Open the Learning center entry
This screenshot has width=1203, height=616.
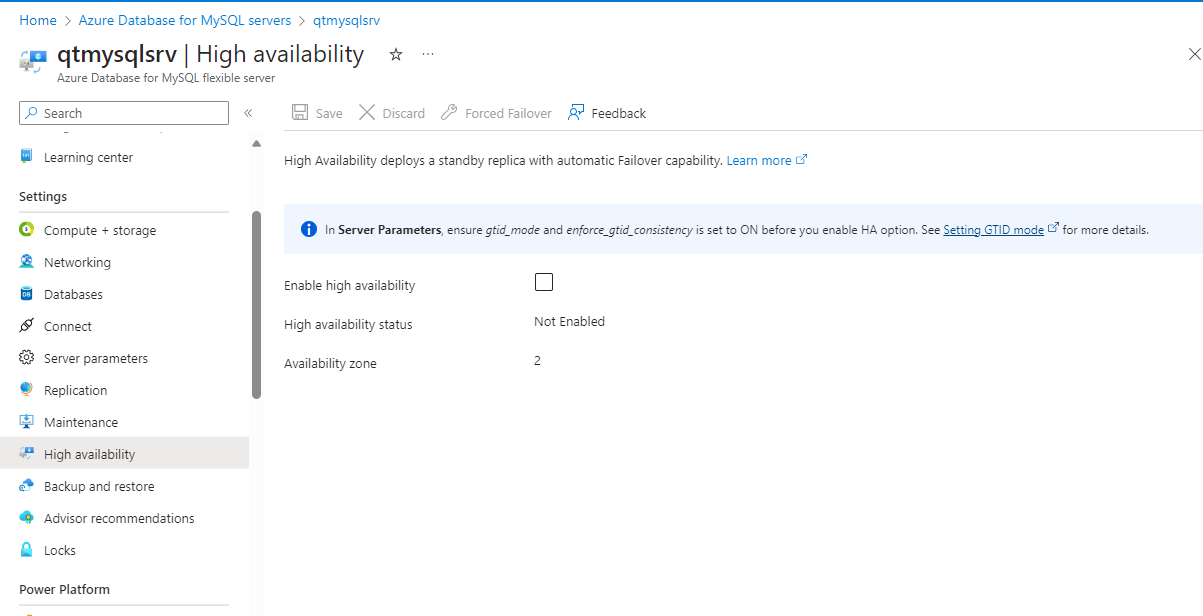click(89, 156)
